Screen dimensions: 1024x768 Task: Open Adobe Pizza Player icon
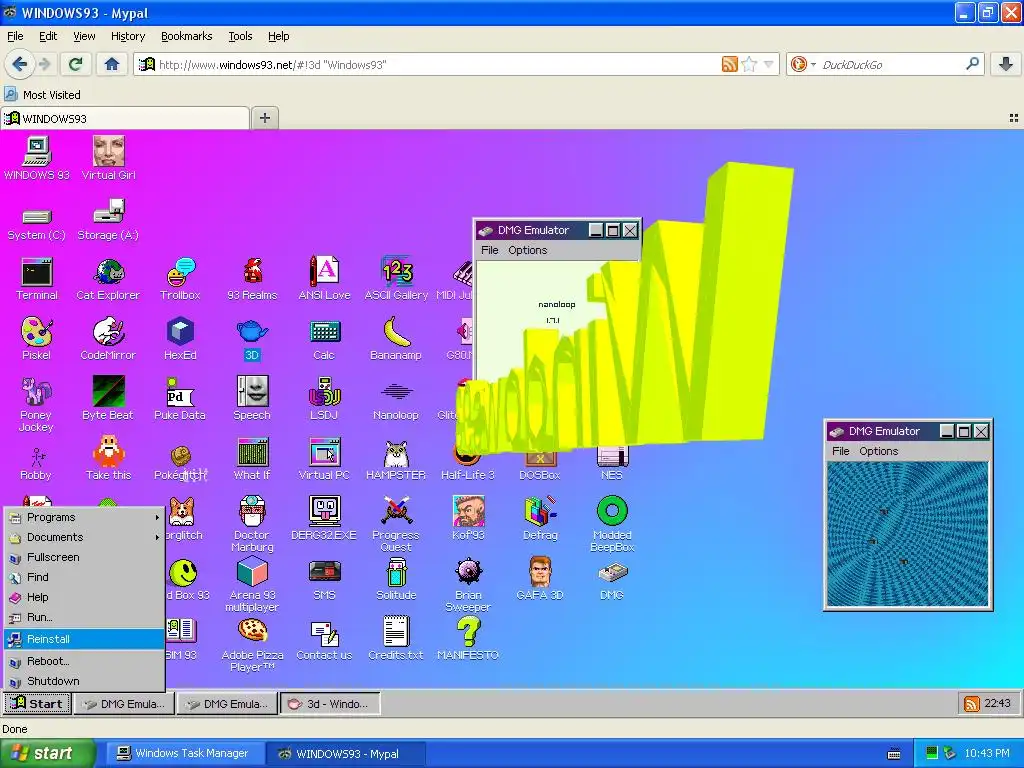click(252, 644)
